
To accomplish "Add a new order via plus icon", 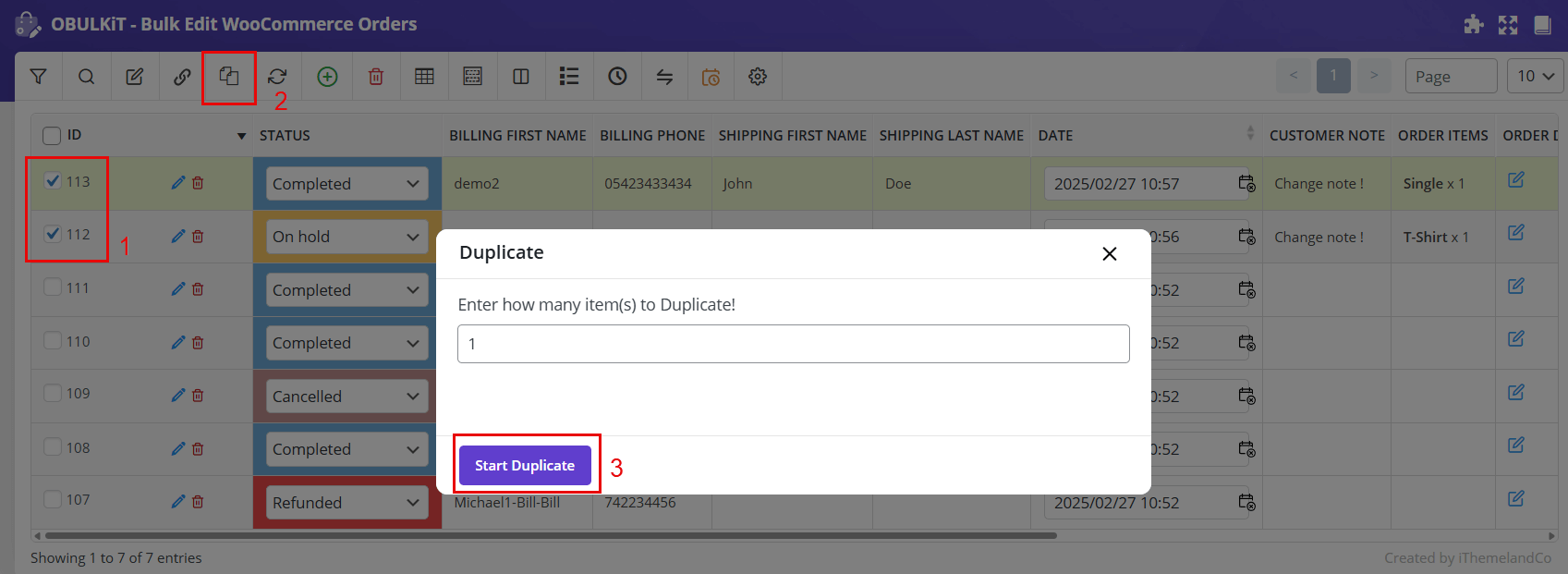I will point(327,77).
